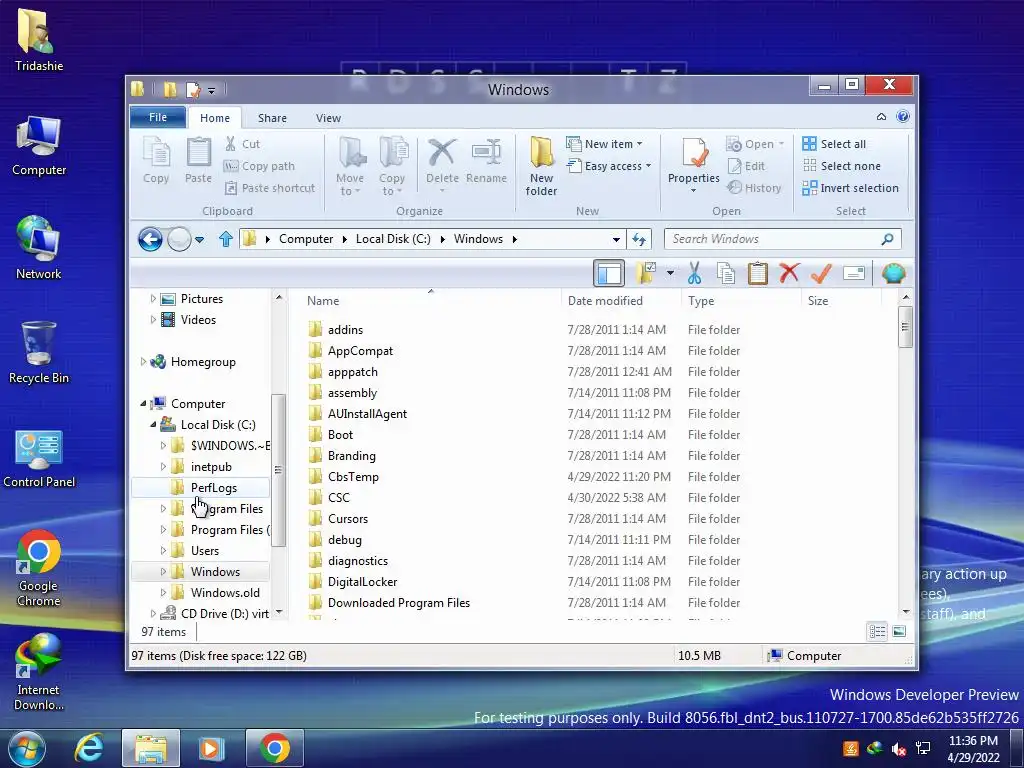Select the DigitalLocker folder
1024x768 pixels.
click(x=362, y=582)
